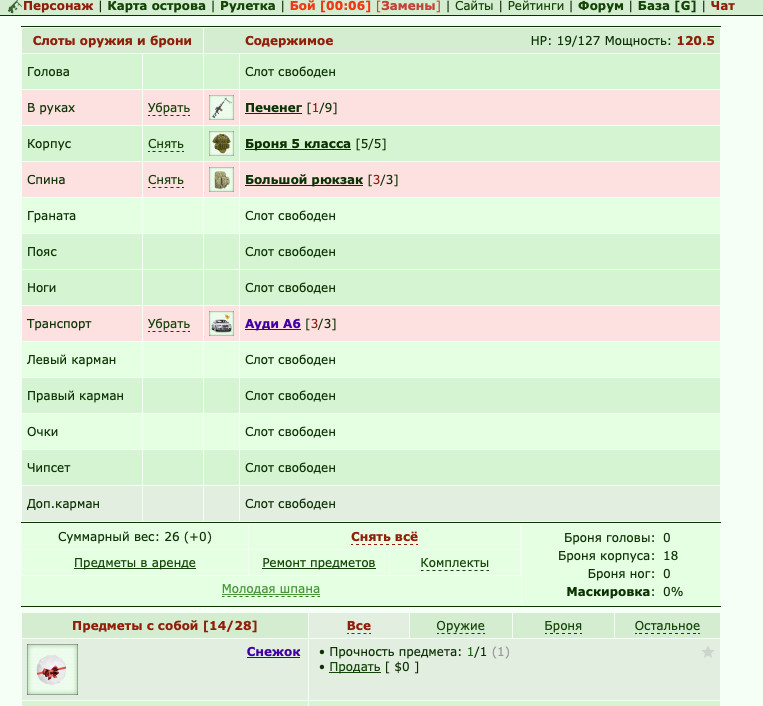Click the Голова slot label

pyautogui.click(x=48, y=72)
